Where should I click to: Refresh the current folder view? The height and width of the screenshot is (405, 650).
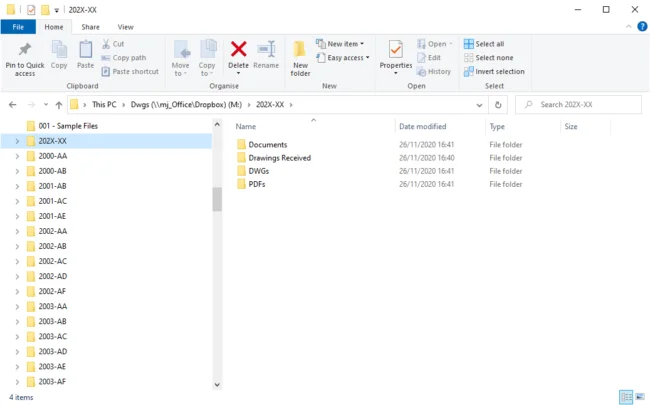(500, 104)
